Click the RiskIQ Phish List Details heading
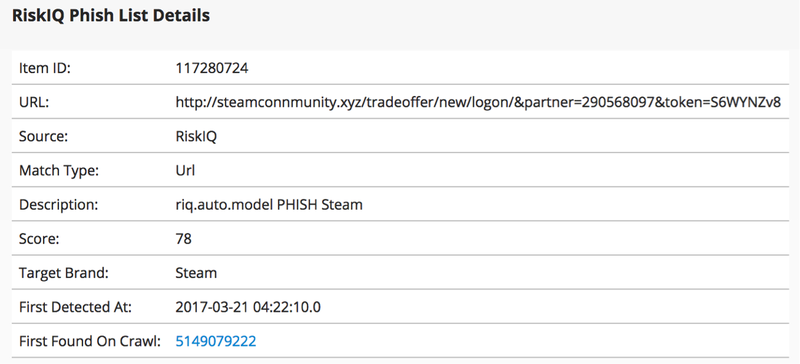 (111, 15)
